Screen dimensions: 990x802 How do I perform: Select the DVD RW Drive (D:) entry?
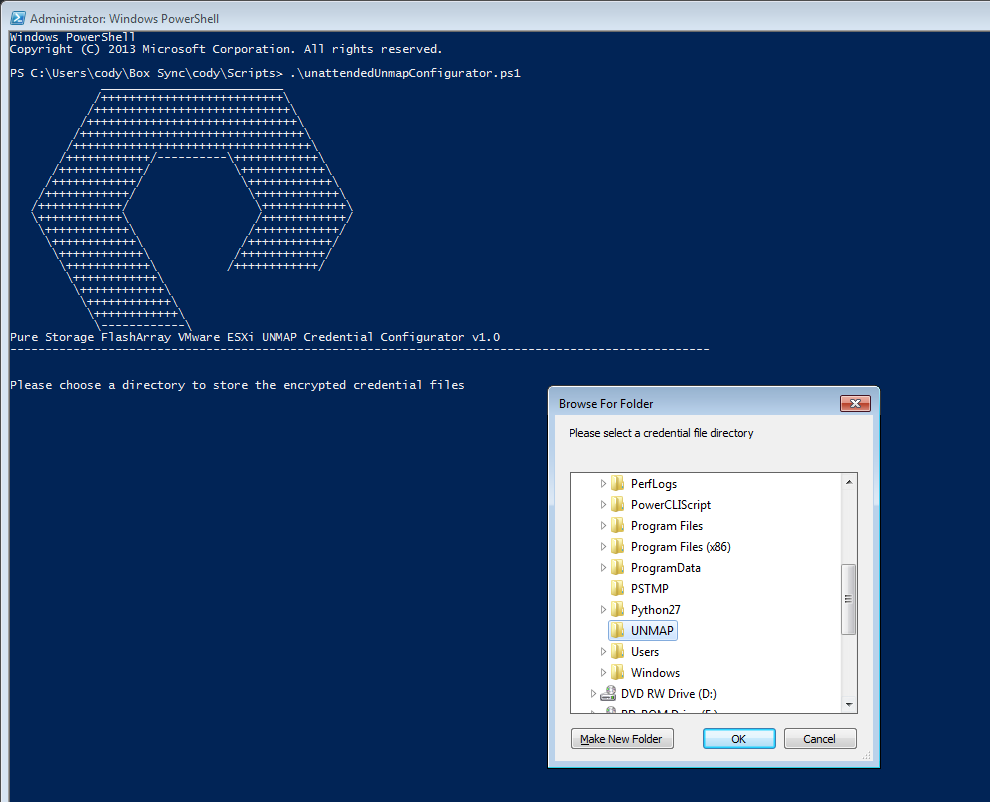[x=669, y=693]
